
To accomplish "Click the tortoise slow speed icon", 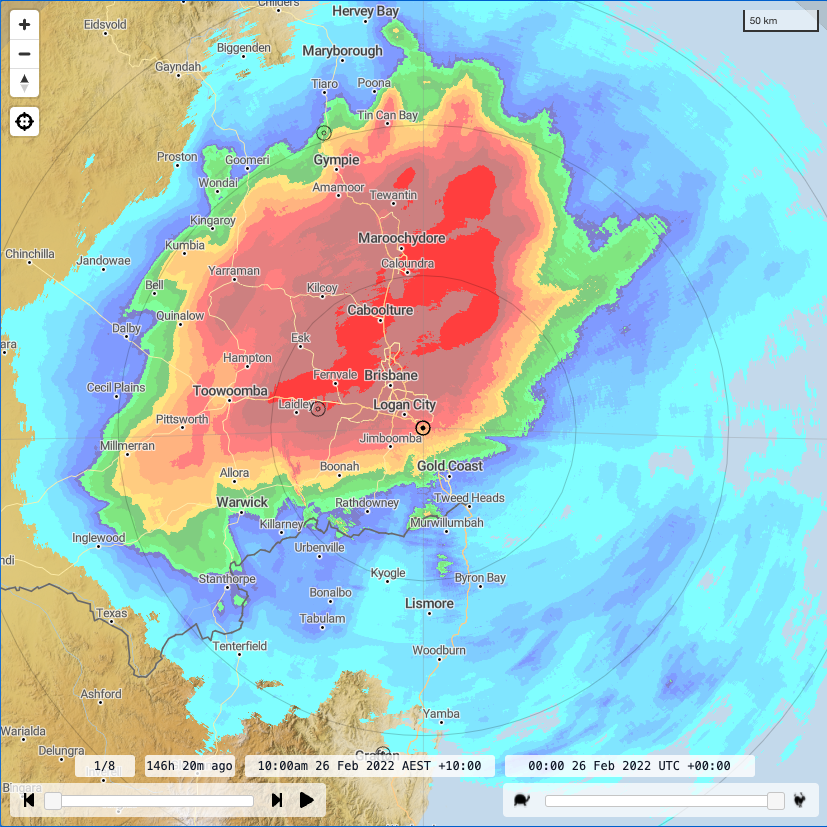I will [x=522, y=800].
